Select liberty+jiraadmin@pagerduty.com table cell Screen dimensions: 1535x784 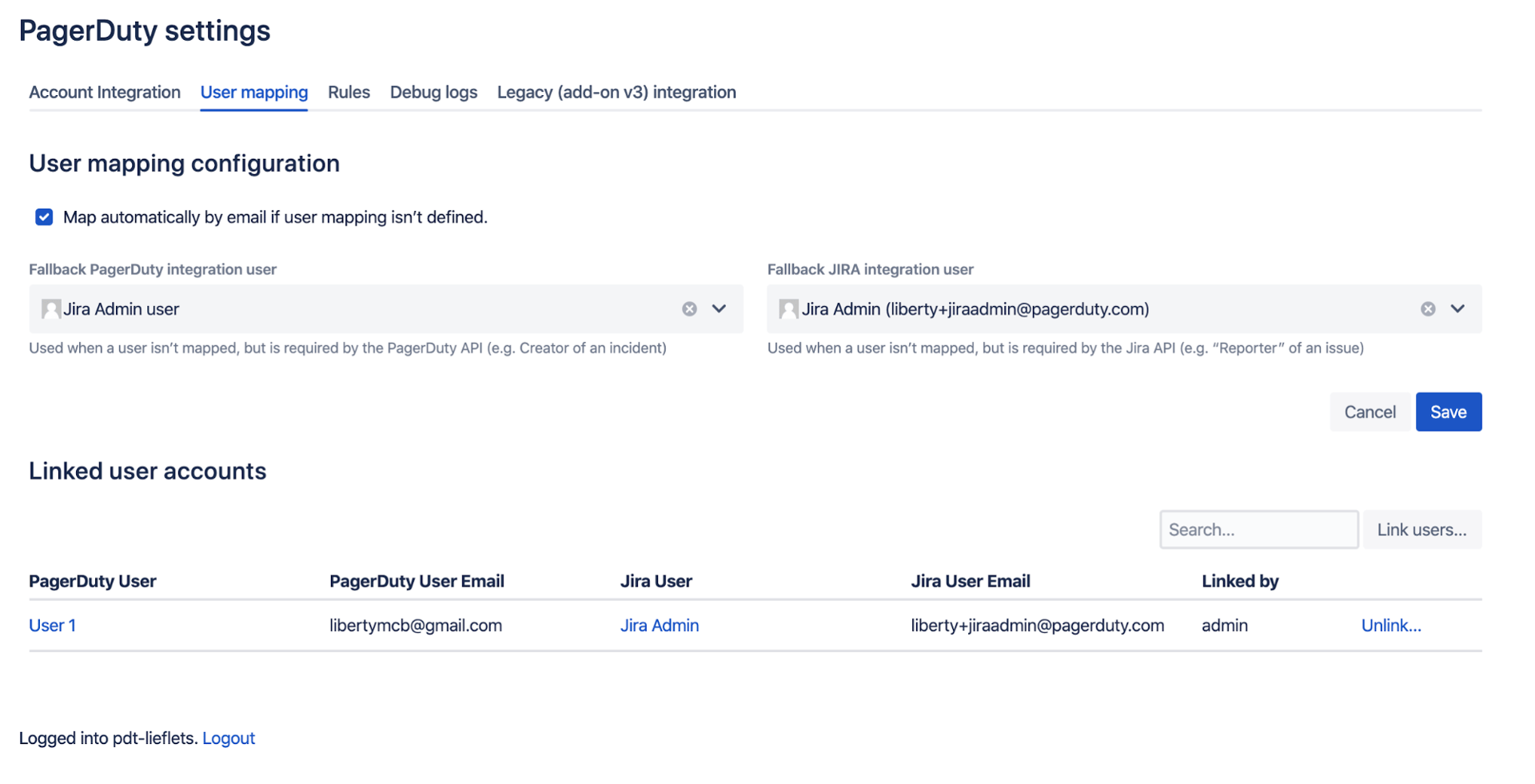click(1037, 626)
